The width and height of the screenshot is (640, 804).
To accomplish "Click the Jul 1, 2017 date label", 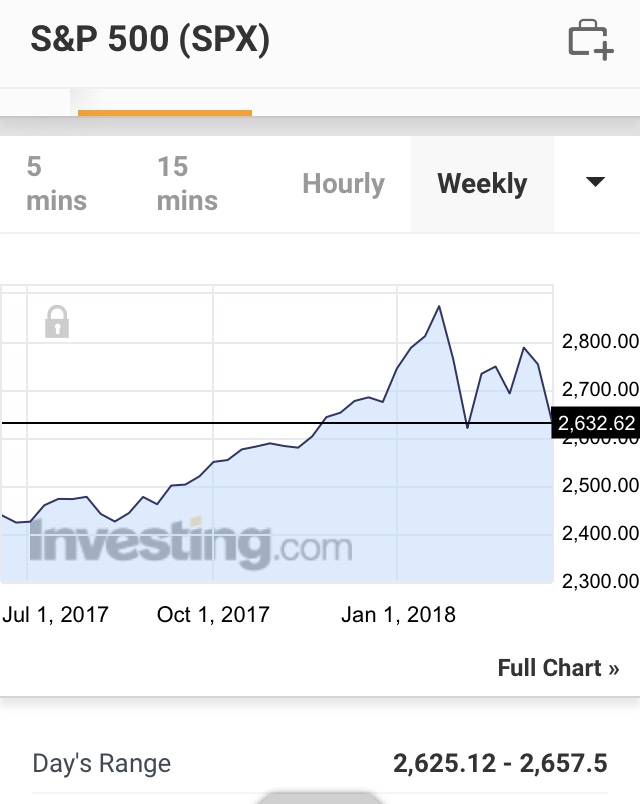I will (x=55, y=614).
